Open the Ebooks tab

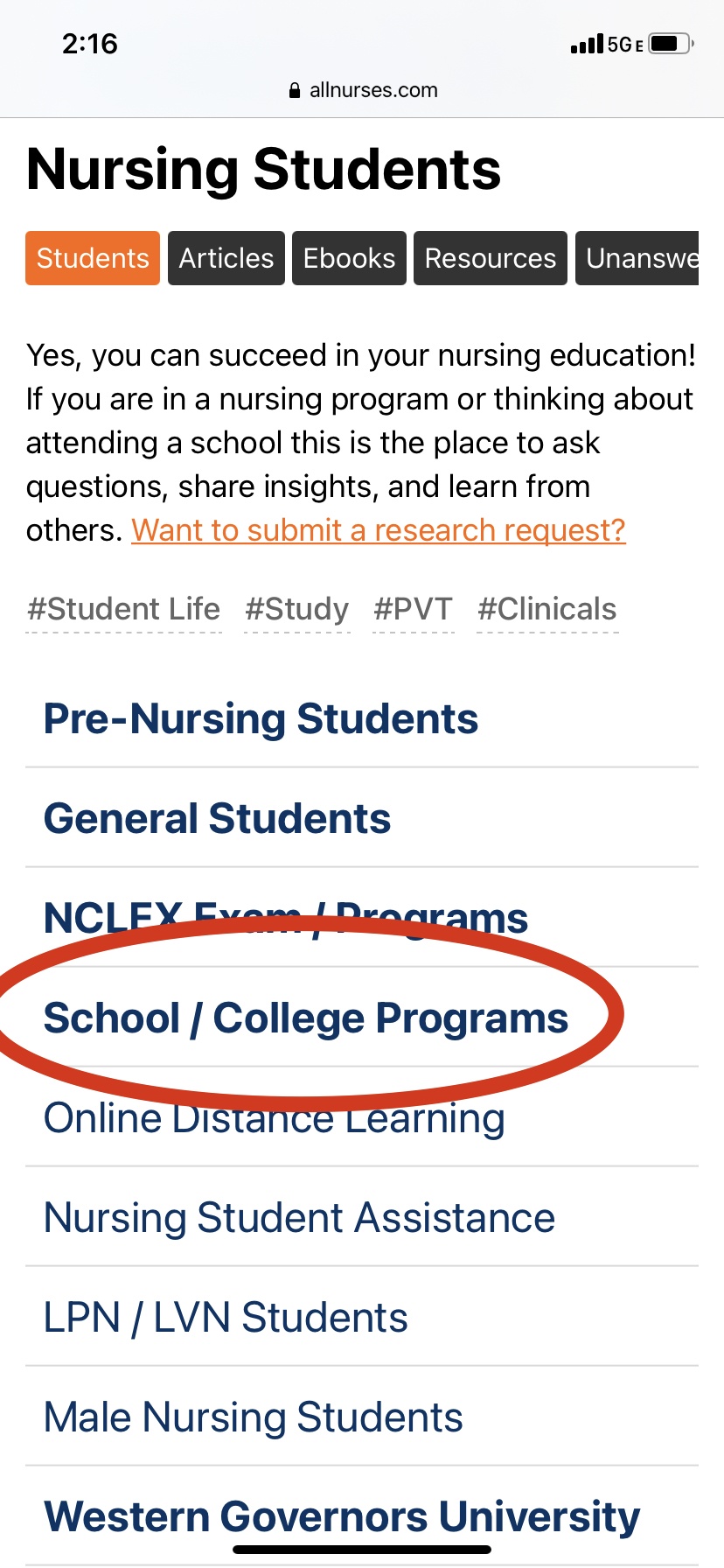[x=349, y=258]
